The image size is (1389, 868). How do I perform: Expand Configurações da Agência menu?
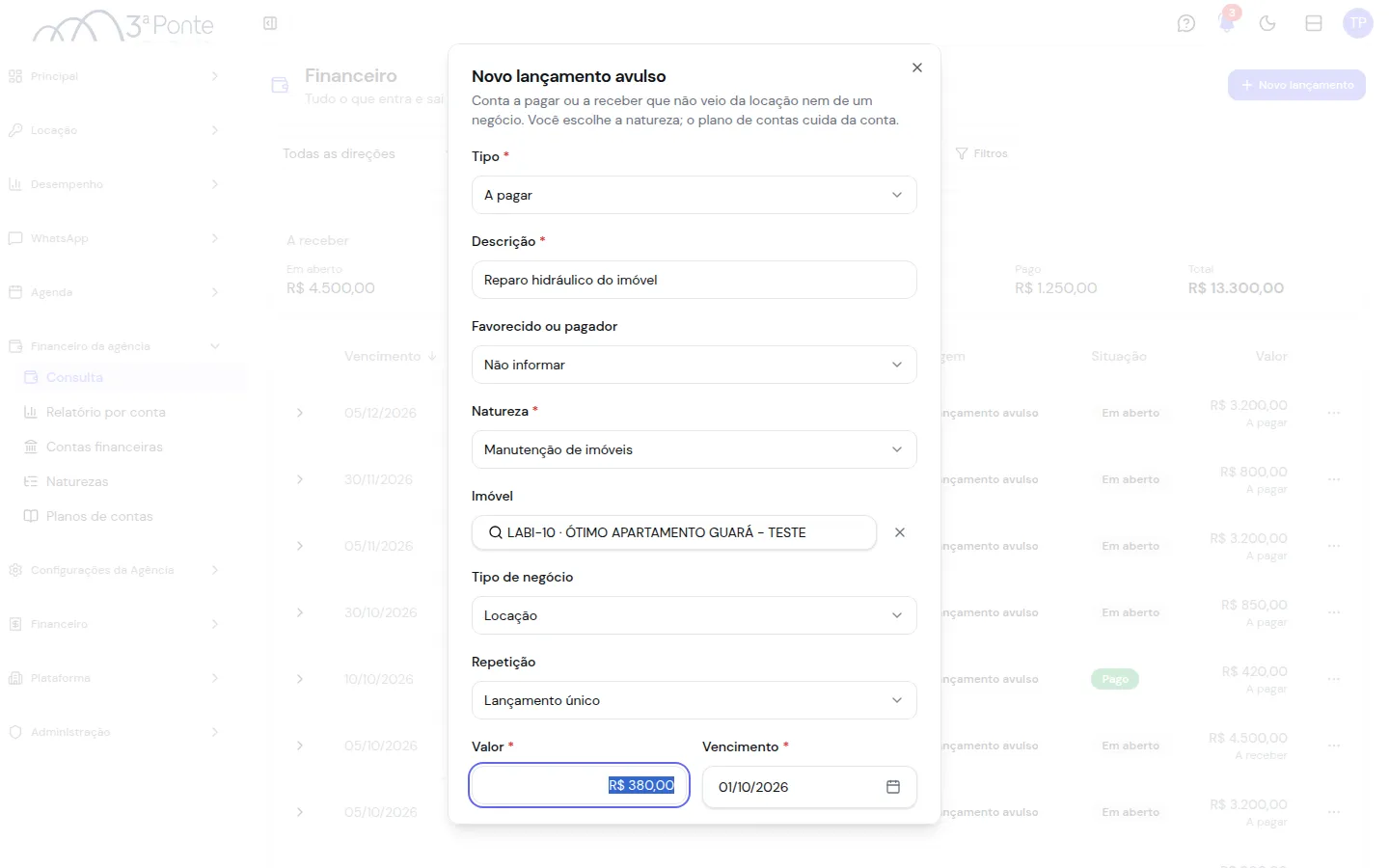114,570
